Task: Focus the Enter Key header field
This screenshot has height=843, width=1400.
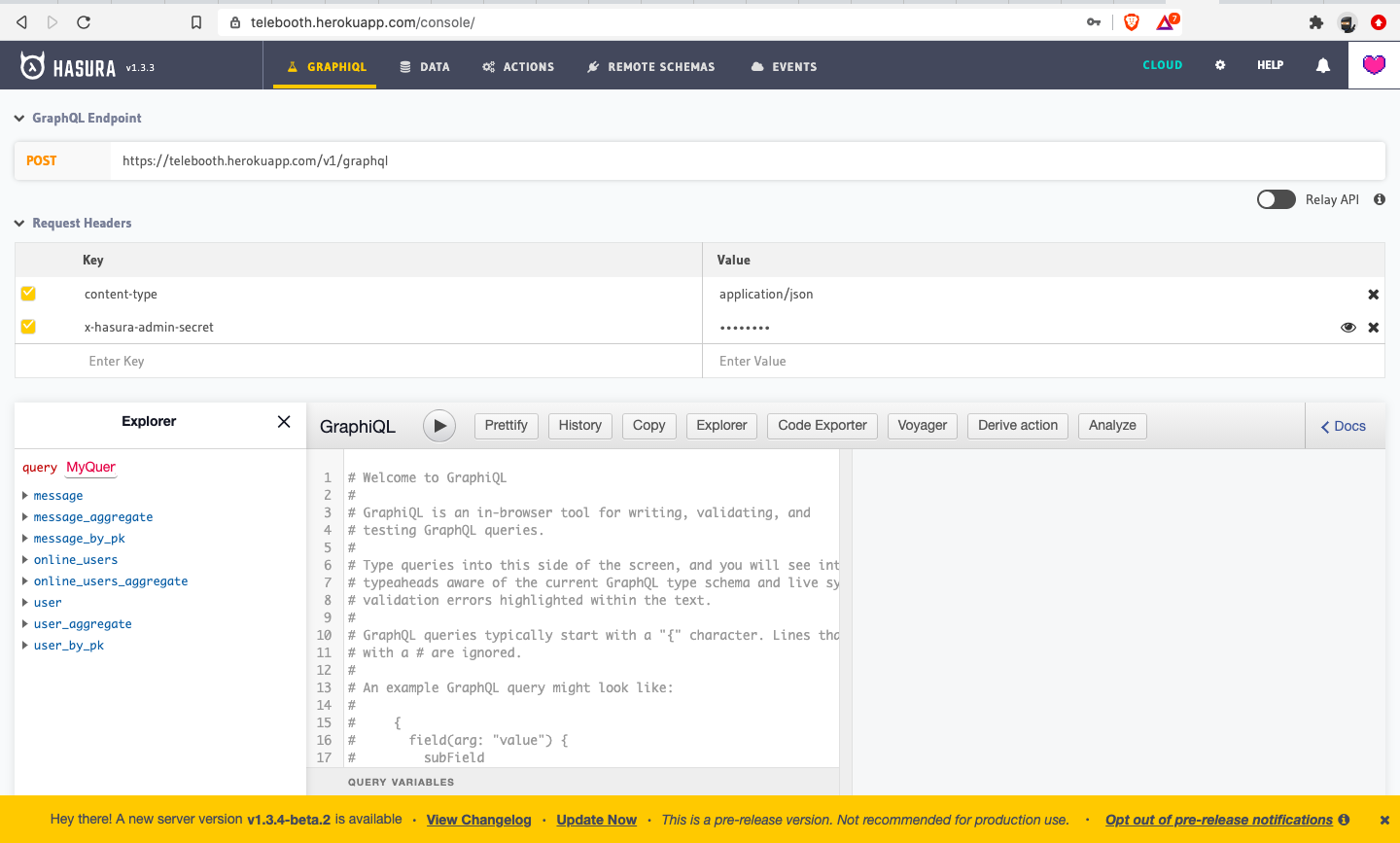Action: (358, 361)
